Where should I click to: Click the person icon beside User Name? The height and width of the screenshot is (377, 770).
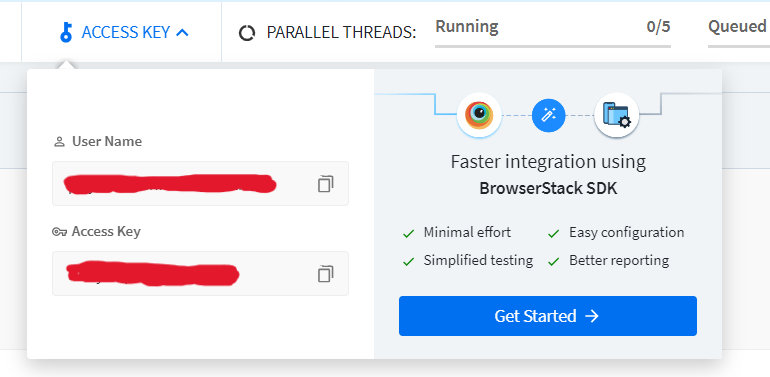tap(59, 142)
